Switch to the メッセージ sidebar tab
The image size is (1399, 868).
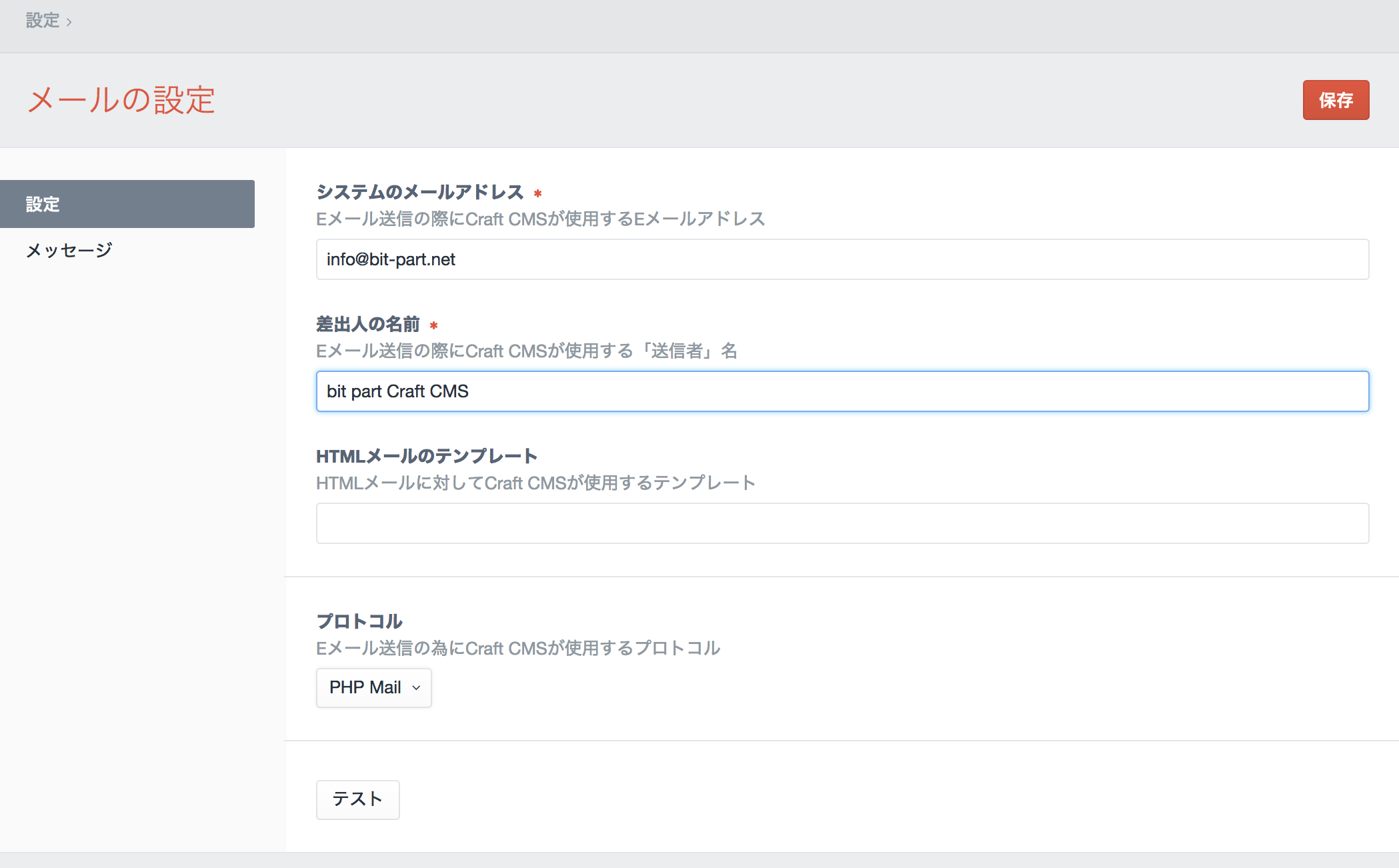[69, 251]
